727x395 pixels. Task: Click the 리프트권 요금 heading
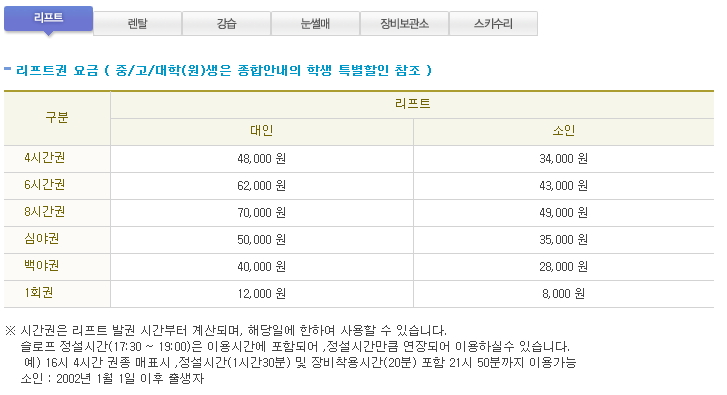coord(57,70)
